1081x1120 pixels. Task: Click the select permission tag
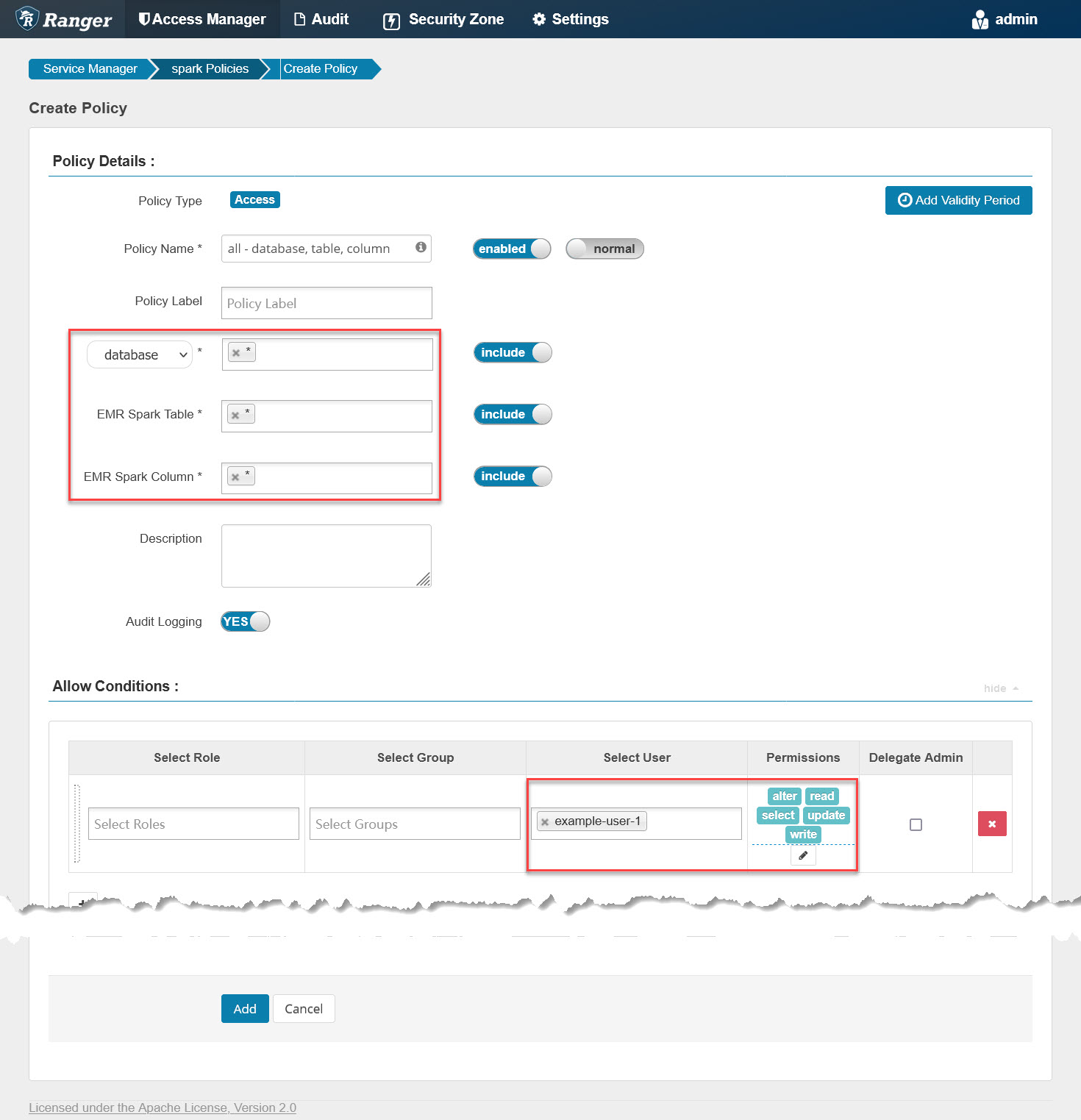click(778, 816)
